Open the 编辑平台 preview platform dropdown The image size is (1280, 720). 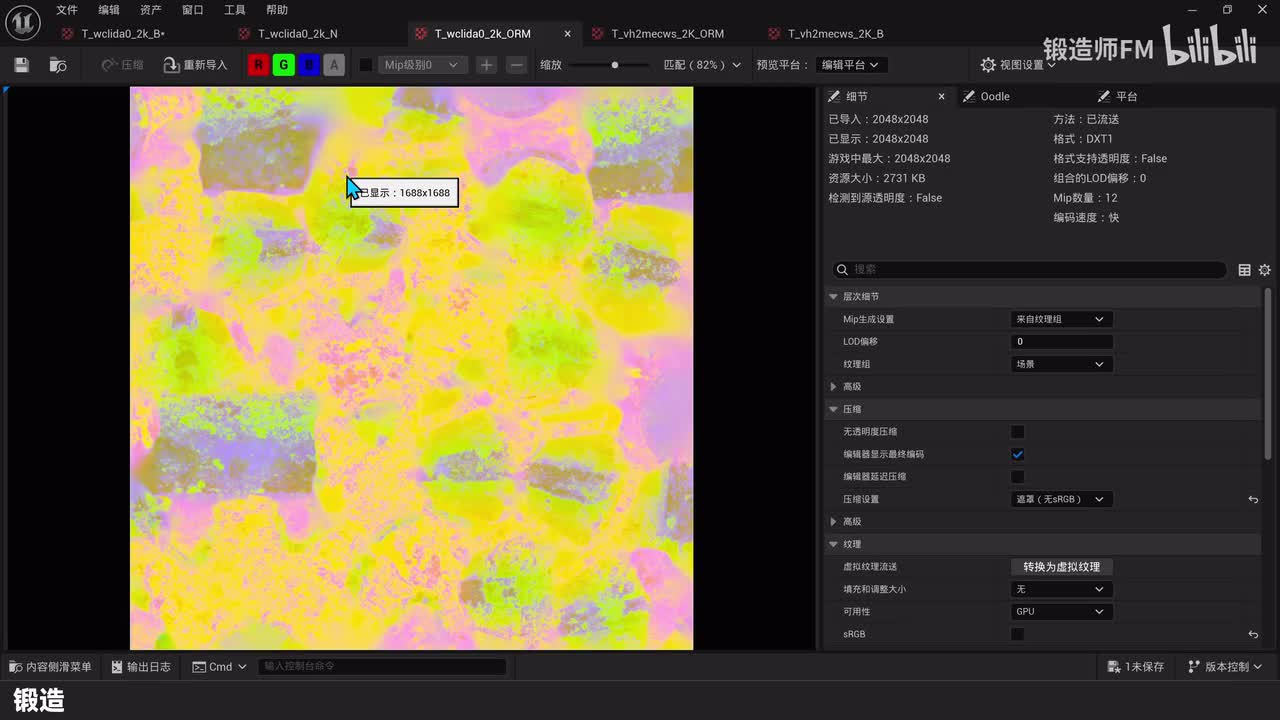(x=851, y=65)
